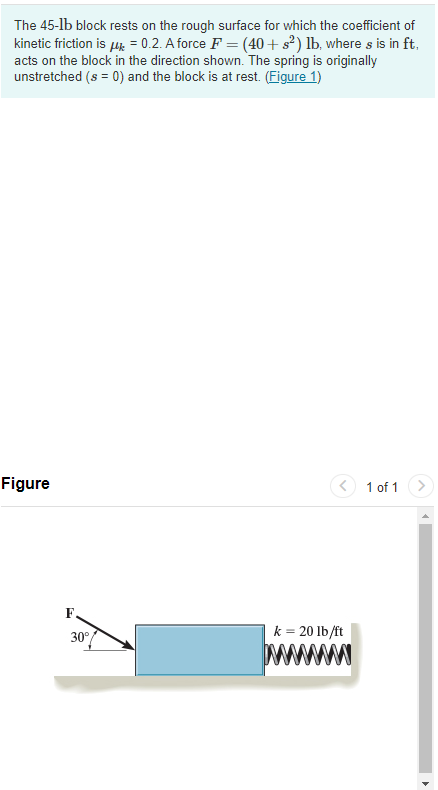
Task: Click the spring coil in the figure
Action: 307,652
